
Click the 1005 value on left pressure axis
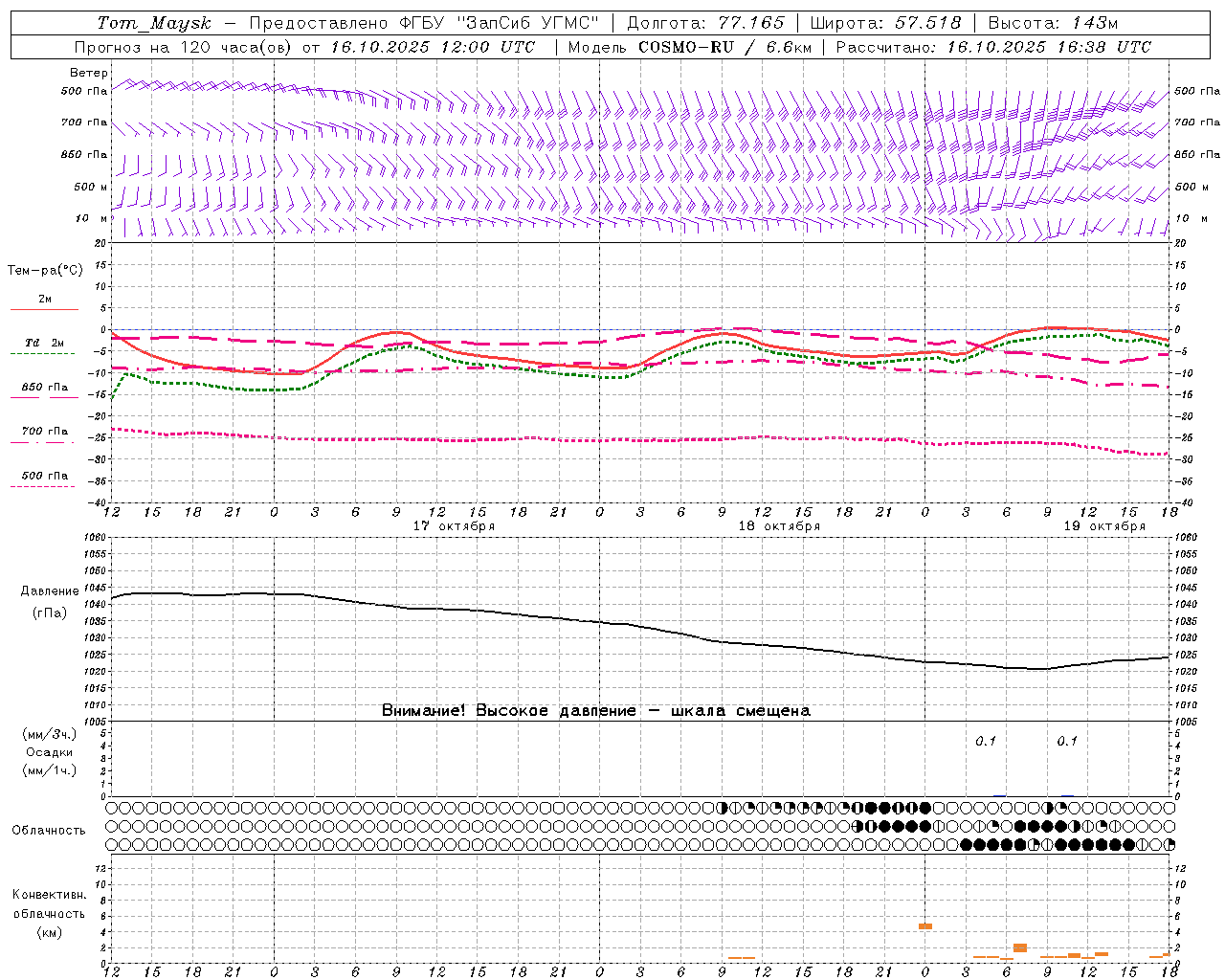[x=96, y=722]
